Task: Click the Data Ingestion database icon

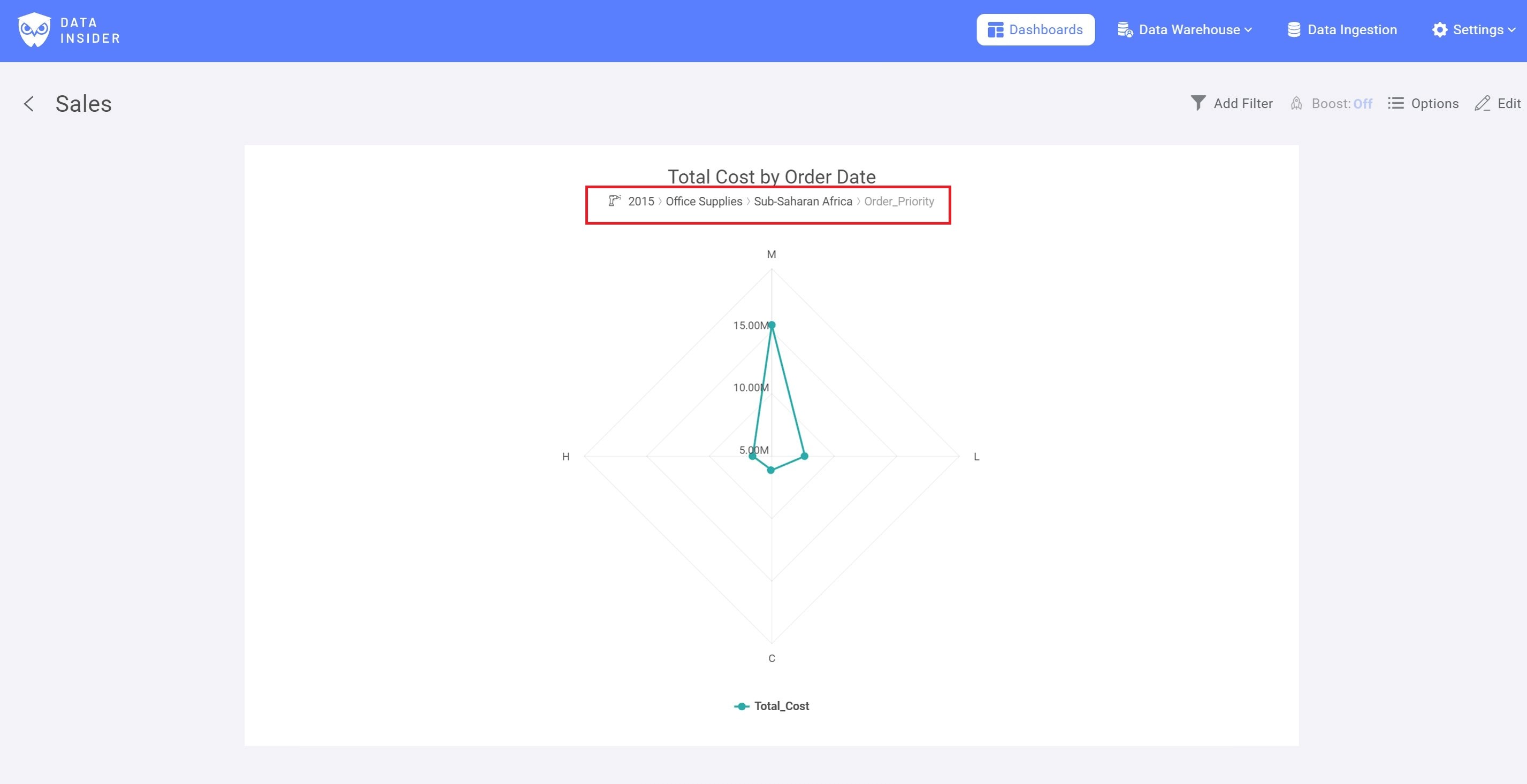Action: point(1294,29)
